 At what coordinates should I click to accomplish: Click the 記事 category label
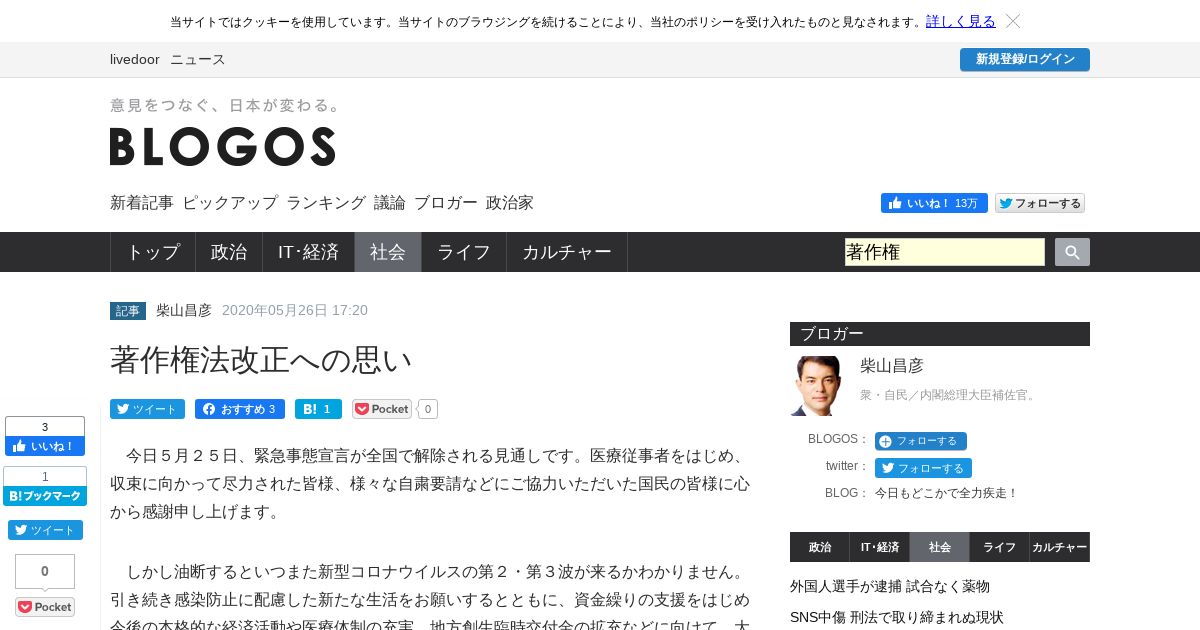(x=128, y=311)
